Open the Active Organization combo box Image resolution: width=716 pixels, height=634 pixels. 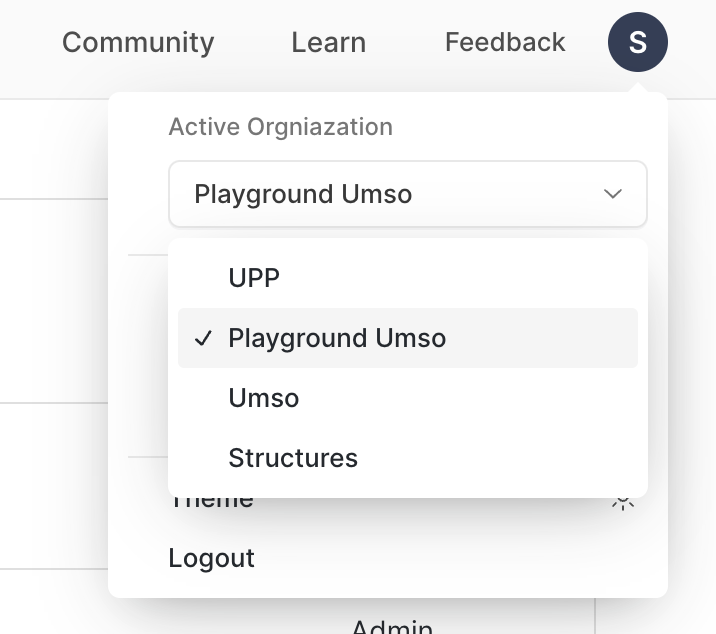[x=407, y=194]
